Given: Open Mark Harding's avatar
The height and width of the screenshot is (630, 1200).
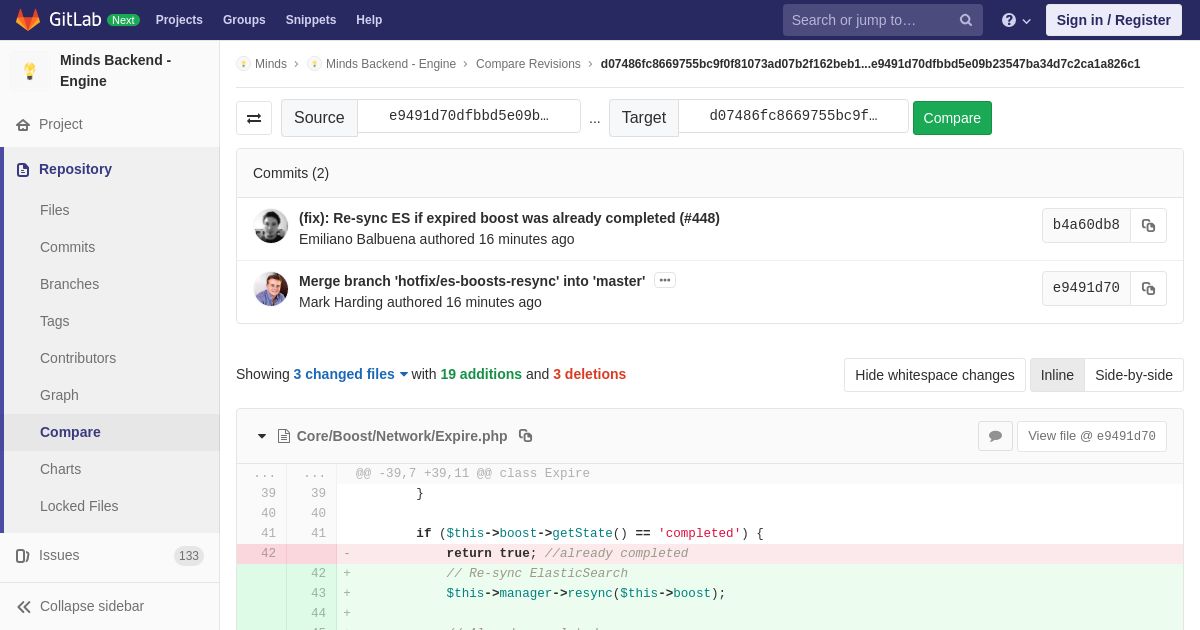Looking at the screenshot, I should click(x=271, y=289).
